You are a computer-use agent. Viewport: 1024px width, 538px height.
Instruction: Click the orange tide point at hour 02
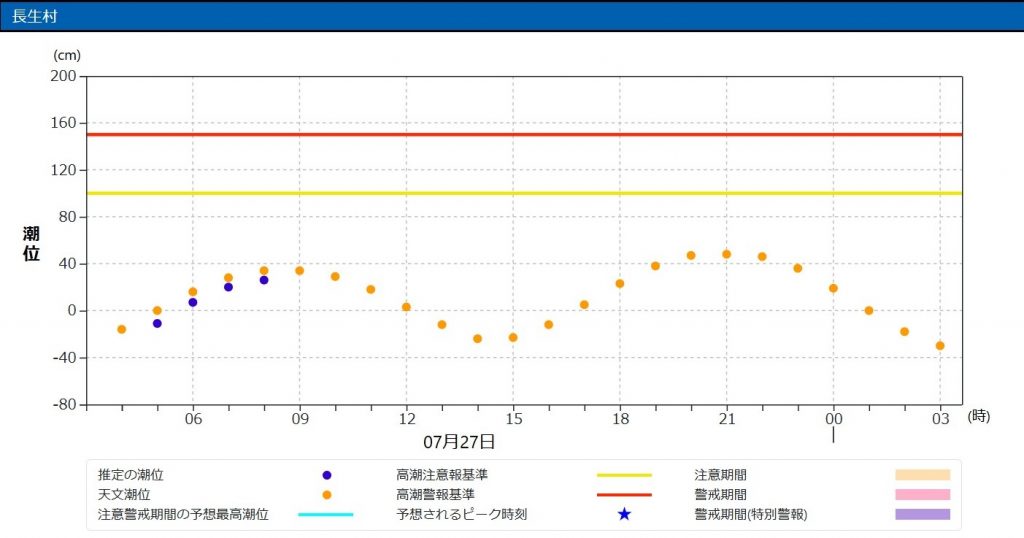[904, 332]
